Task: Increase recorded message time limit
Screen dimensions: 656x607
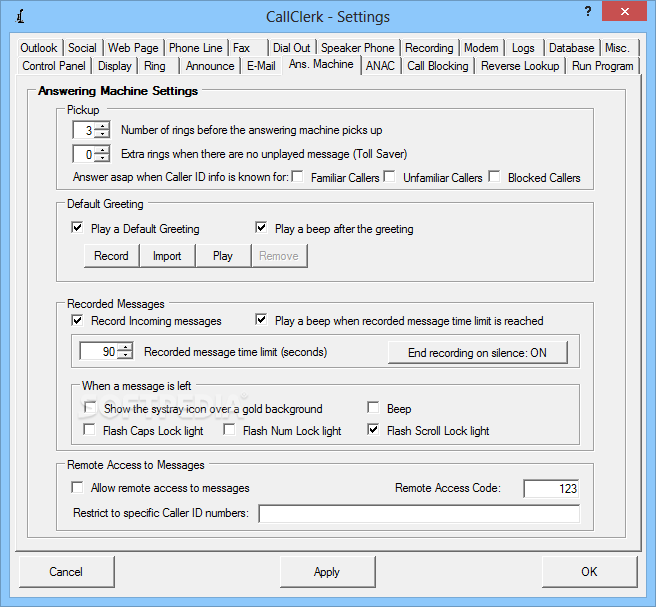Action: tap(125, 347)
